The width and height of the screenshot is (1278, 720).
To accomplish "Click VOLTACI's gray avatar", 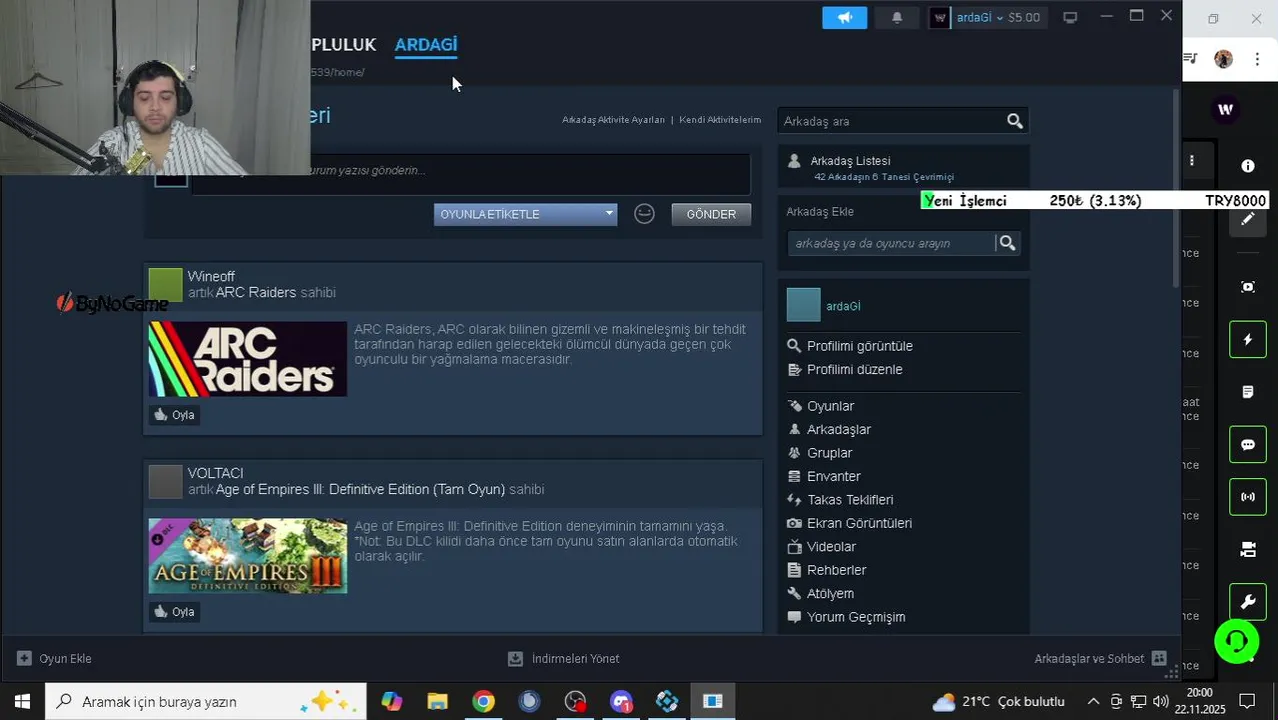I will [x=166, y=482].
